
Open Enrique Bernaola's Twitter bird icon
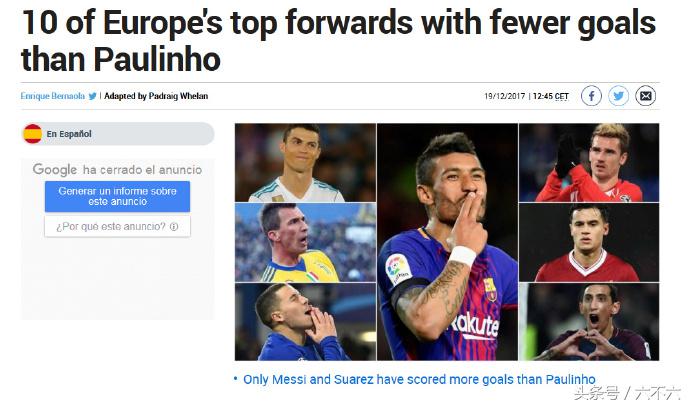point(92,96)
